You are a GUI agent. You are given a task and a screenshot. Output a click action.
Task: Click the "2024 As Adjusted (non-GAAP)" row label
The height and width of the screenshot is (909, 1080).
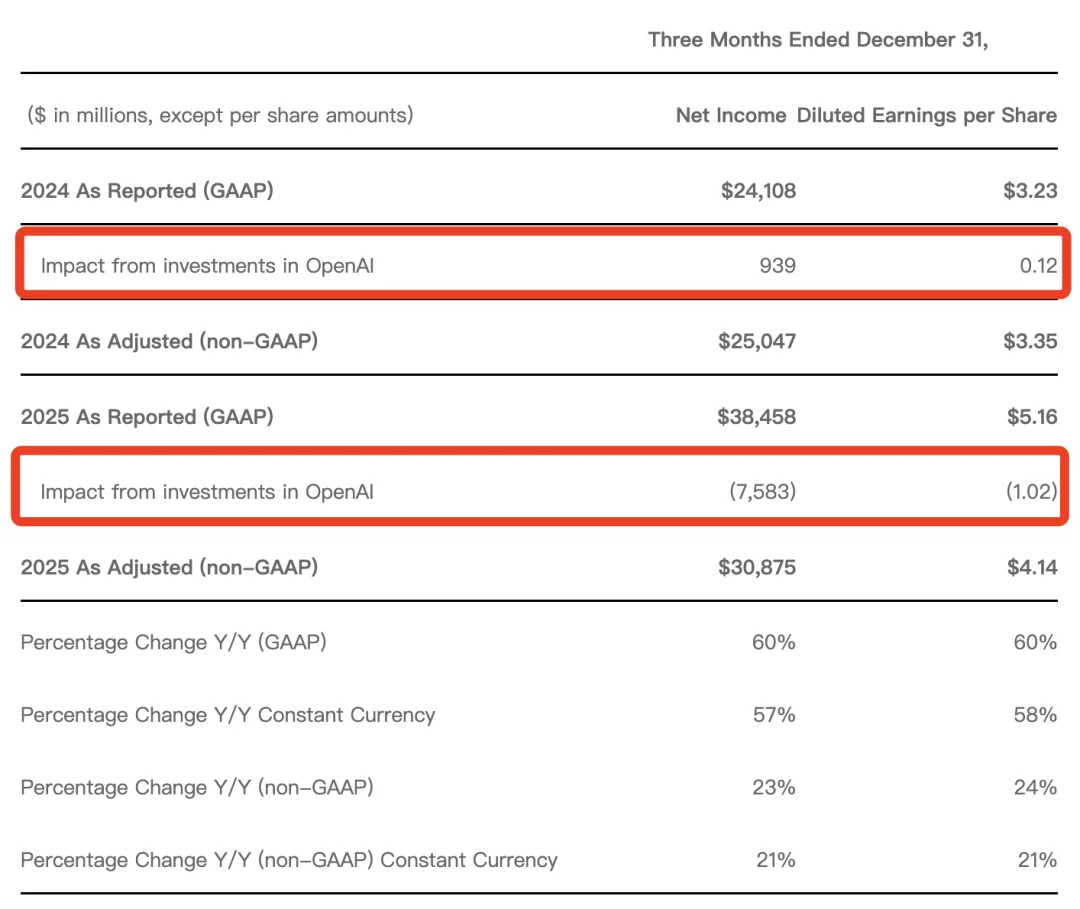[169, 341]
